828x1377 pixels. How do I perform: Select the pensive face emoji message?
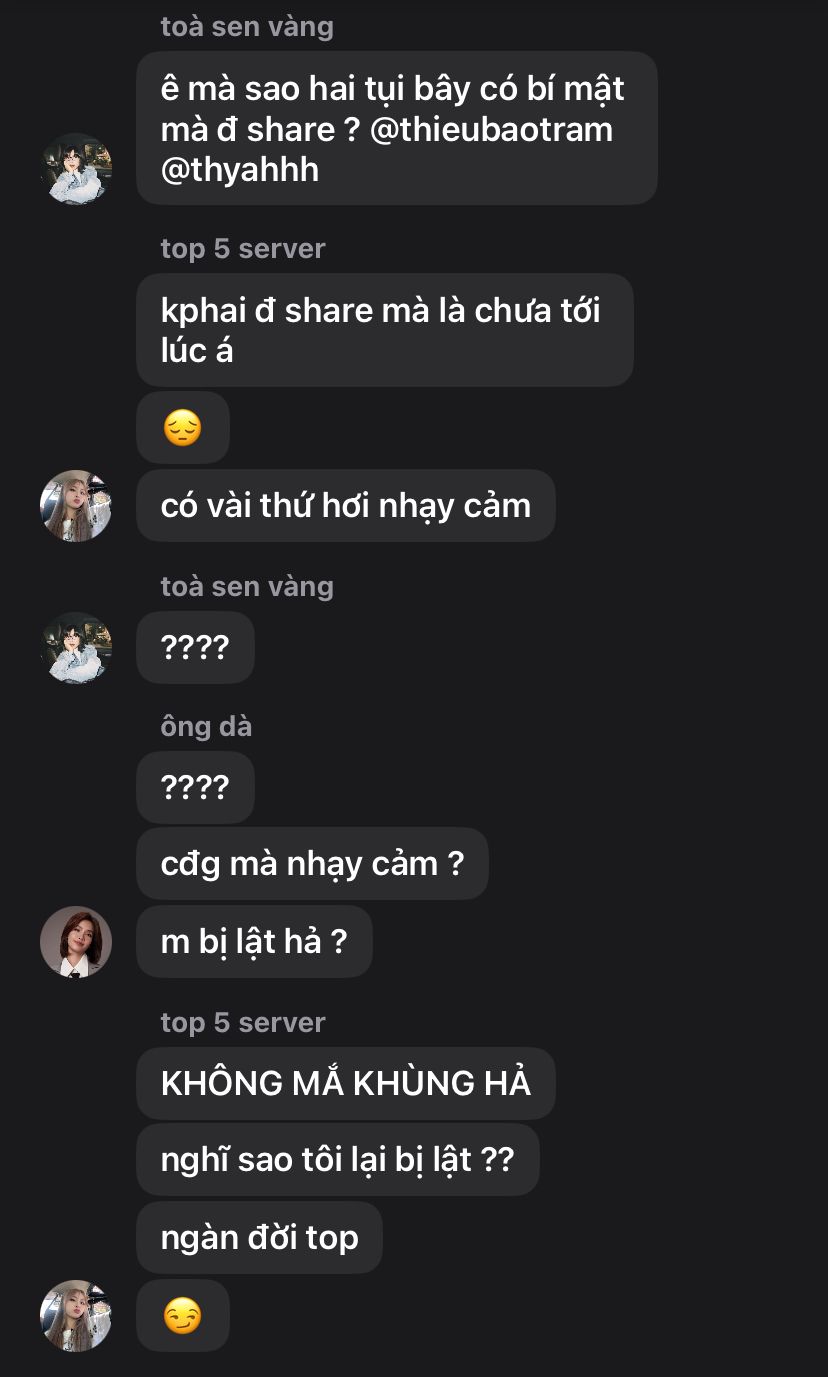click(183, 428)
